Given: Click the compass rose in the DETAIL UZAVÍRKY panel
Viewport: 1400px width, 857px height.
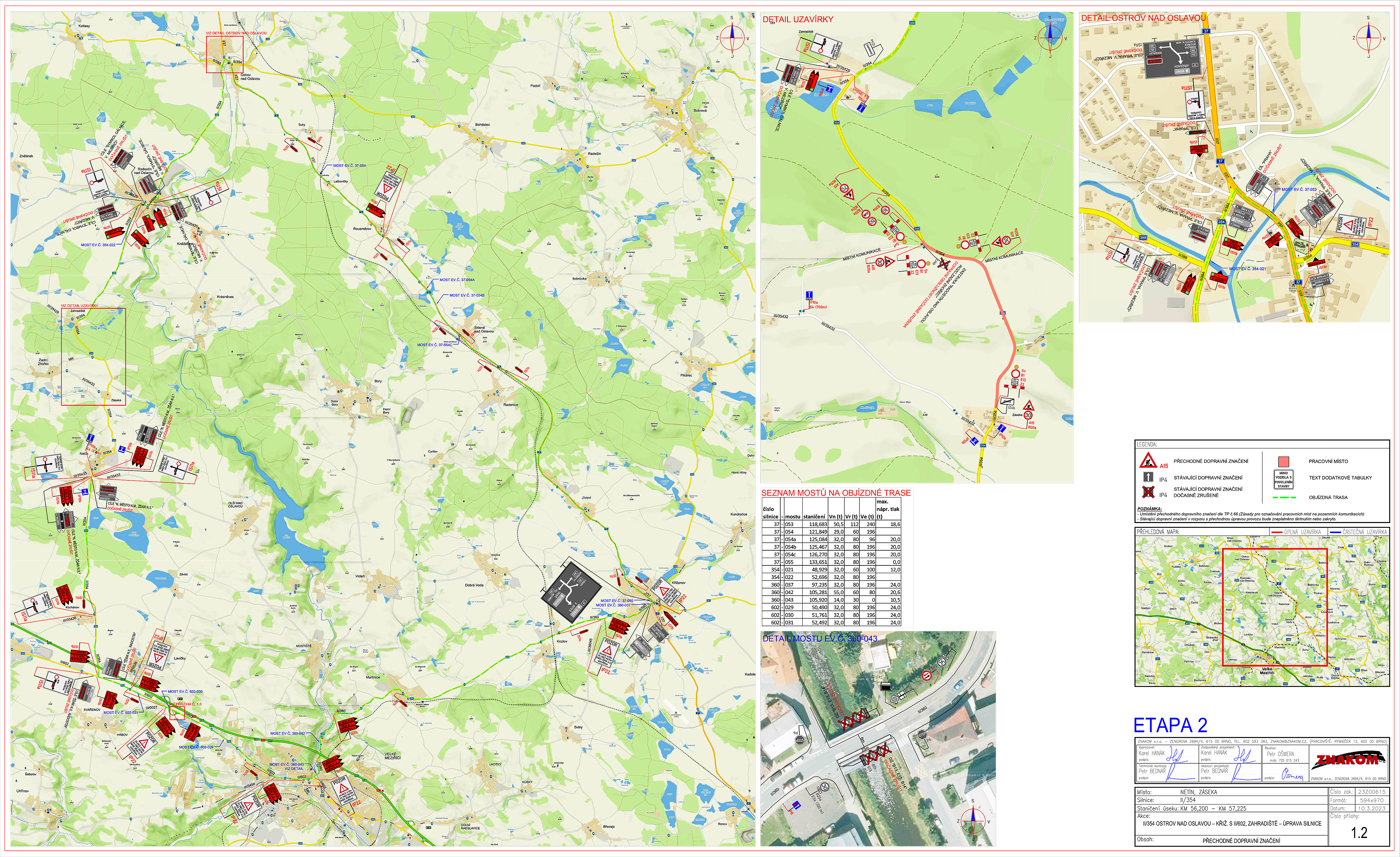Looking at the screenshot, I should tap(1050, 38).
